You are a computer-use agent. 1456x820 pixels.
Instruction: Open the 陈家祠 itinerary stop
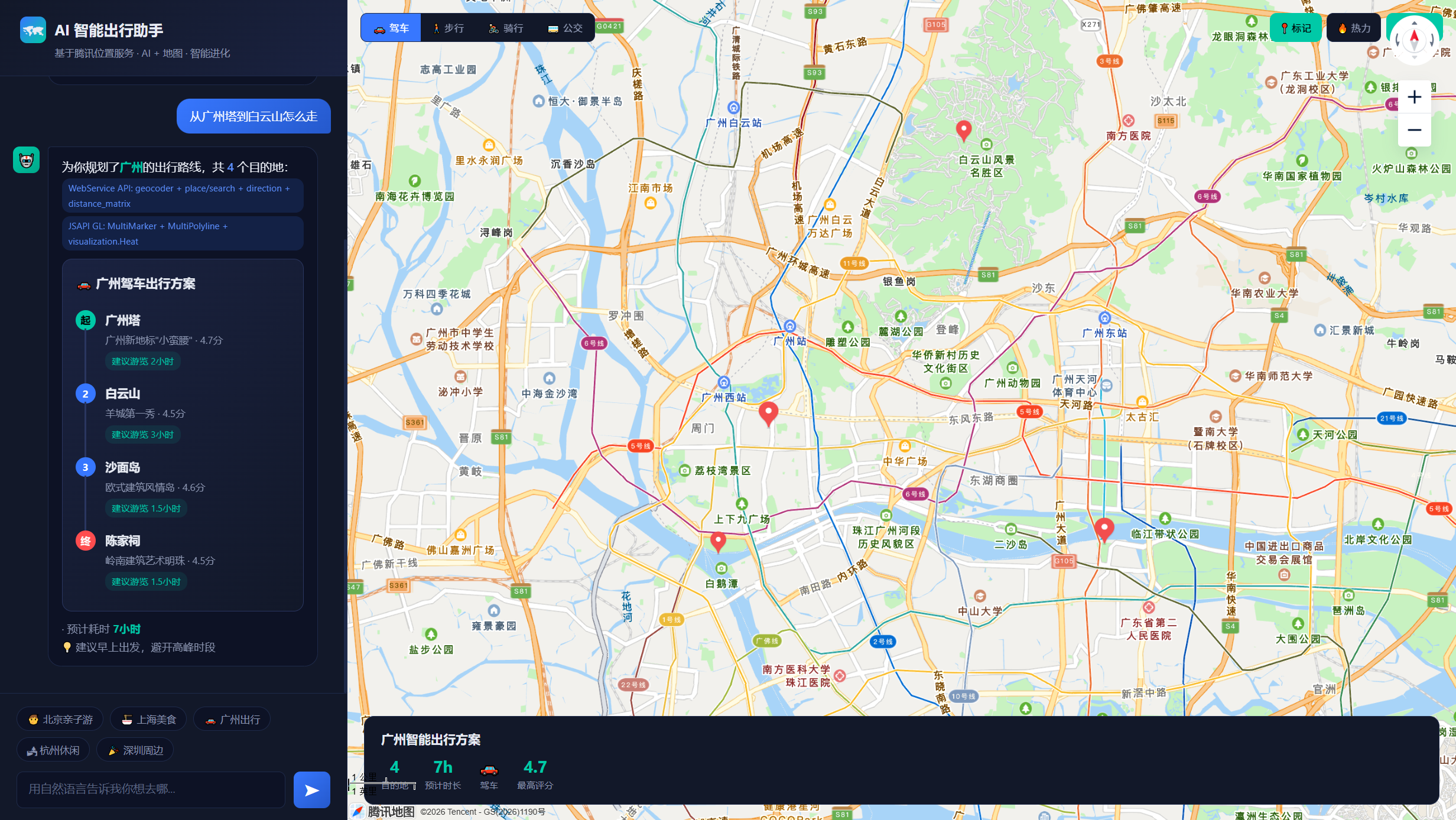coord(183,561)
